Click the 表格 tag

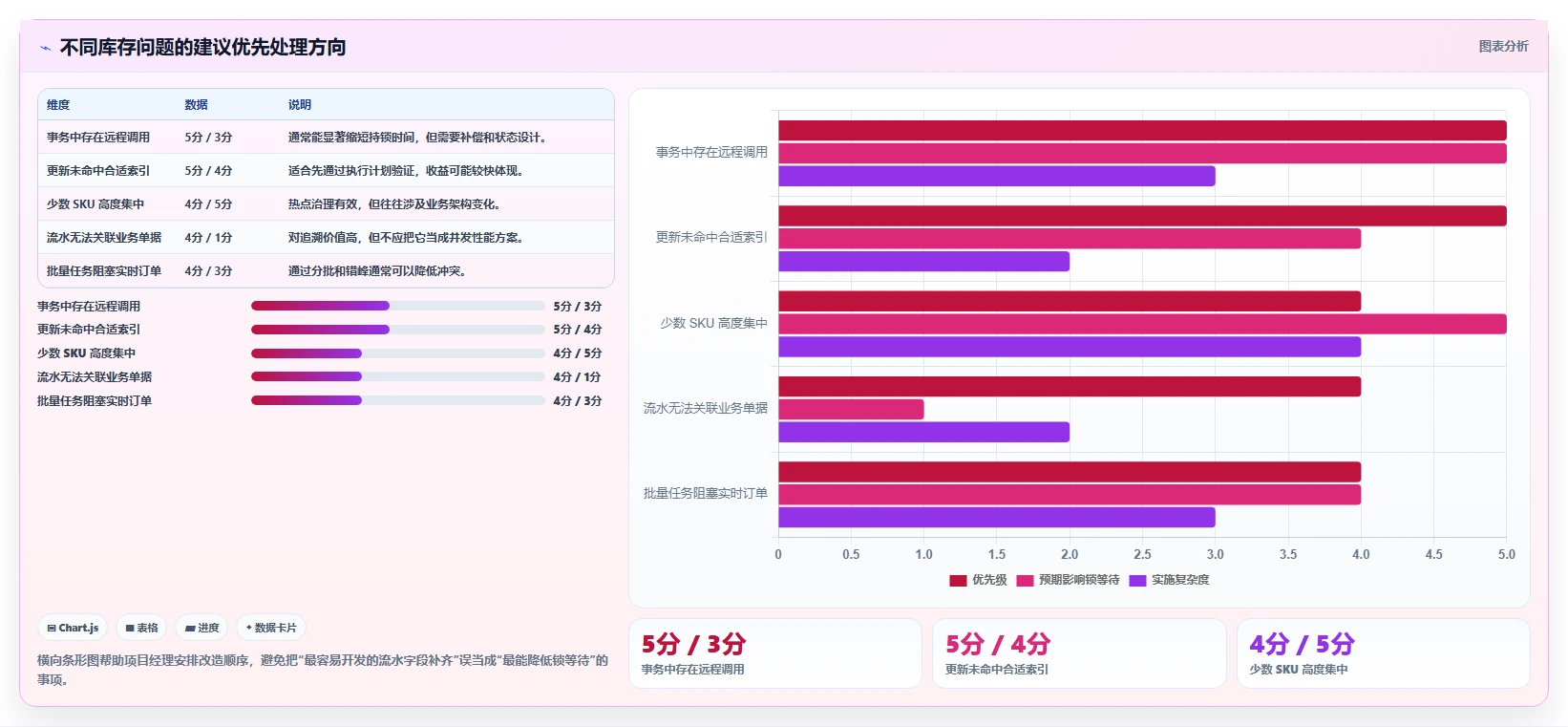(x=141, y=628)
